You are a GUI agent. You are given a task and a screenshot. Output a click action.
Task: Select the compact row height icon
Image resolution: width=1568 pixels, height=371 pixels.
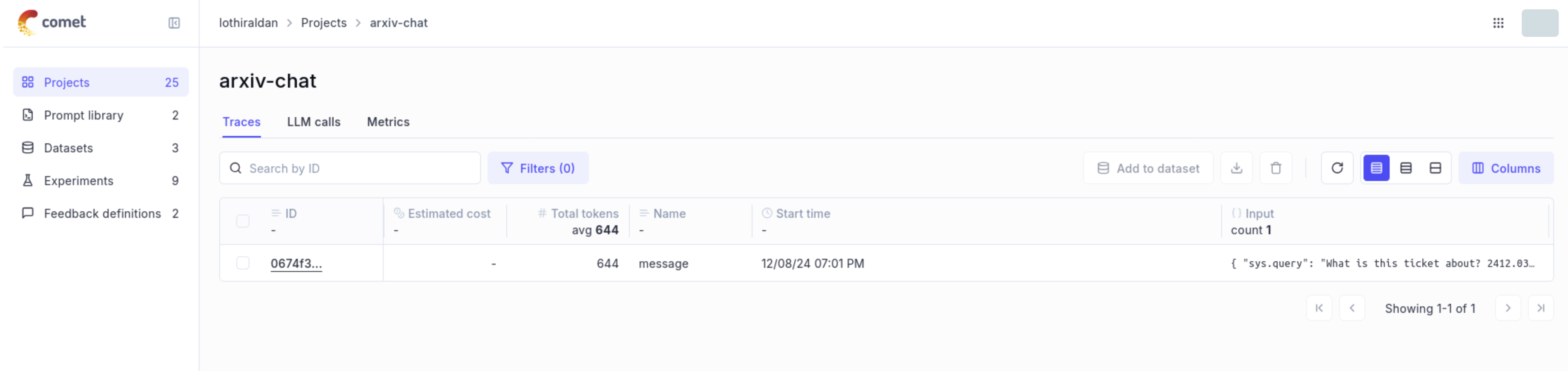tap(1376, 168)
